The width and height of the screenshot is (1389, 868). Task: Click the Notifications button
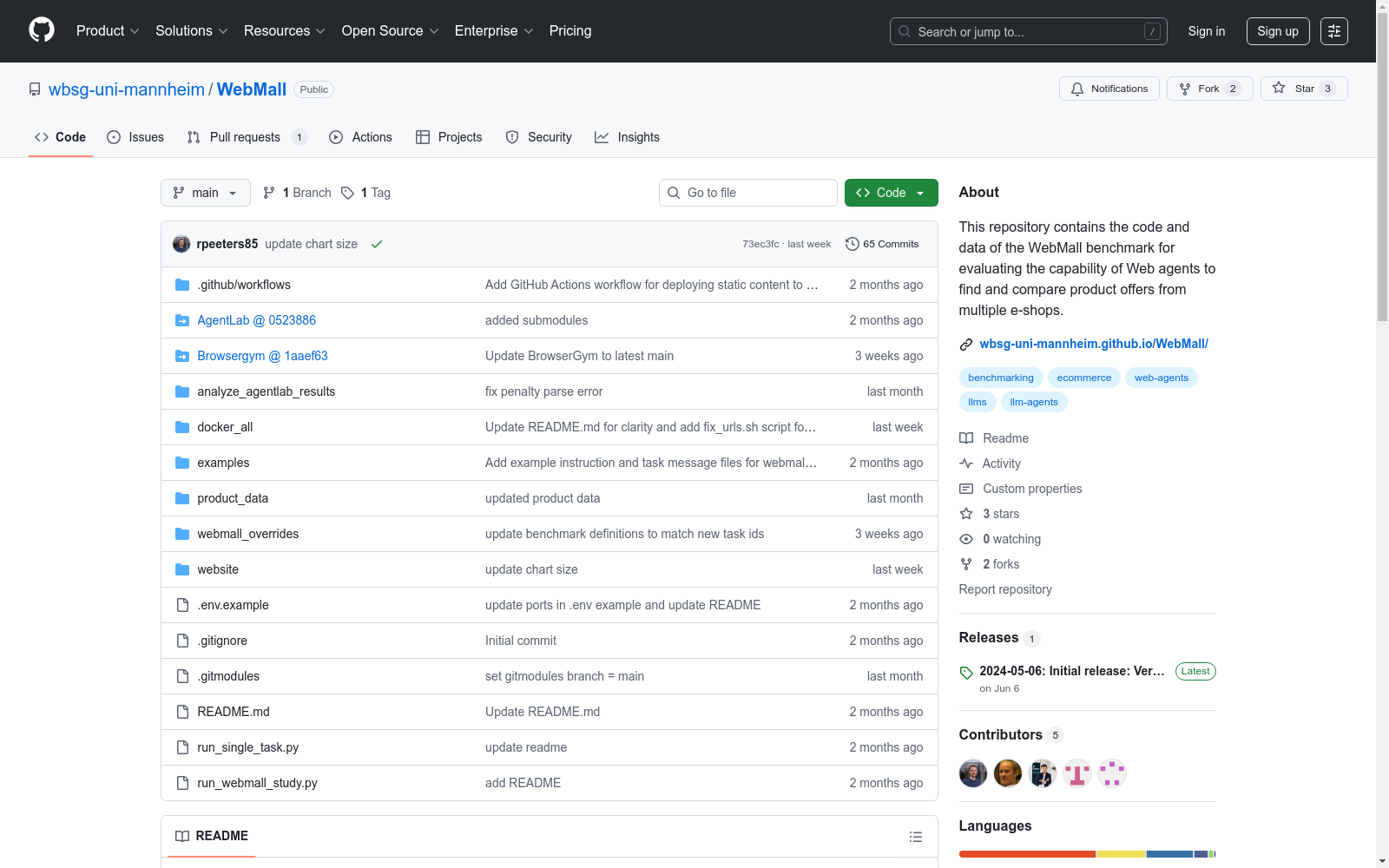1109,89
